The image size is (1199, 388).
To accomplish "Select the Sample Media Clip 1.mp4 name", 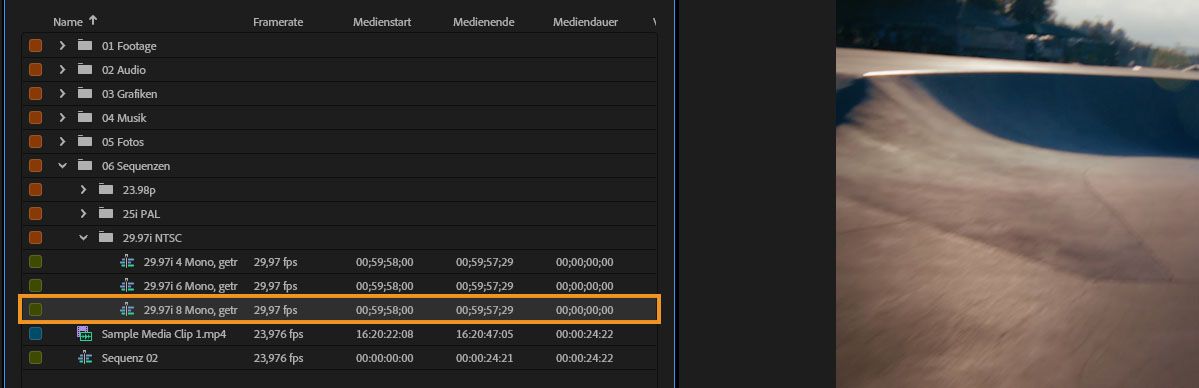I will (x=164, y=334).
